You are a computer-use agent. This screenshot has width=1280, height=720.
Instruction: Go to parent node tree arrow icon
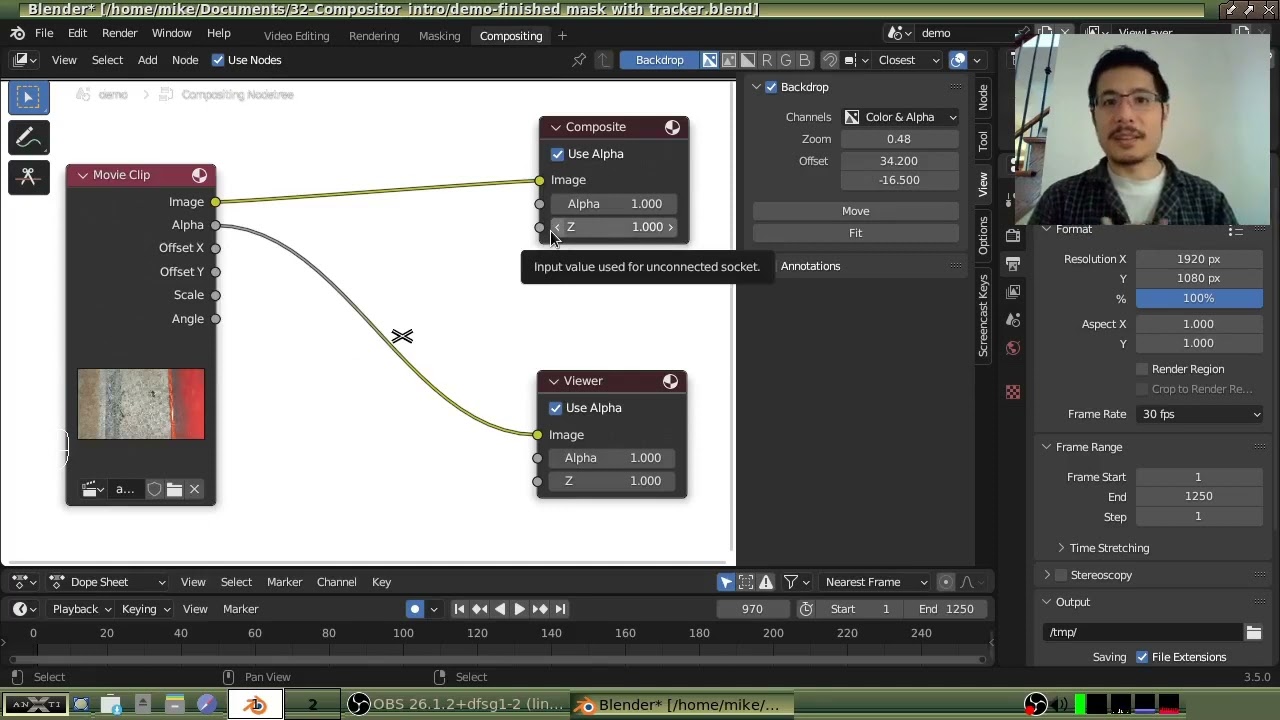603,60
